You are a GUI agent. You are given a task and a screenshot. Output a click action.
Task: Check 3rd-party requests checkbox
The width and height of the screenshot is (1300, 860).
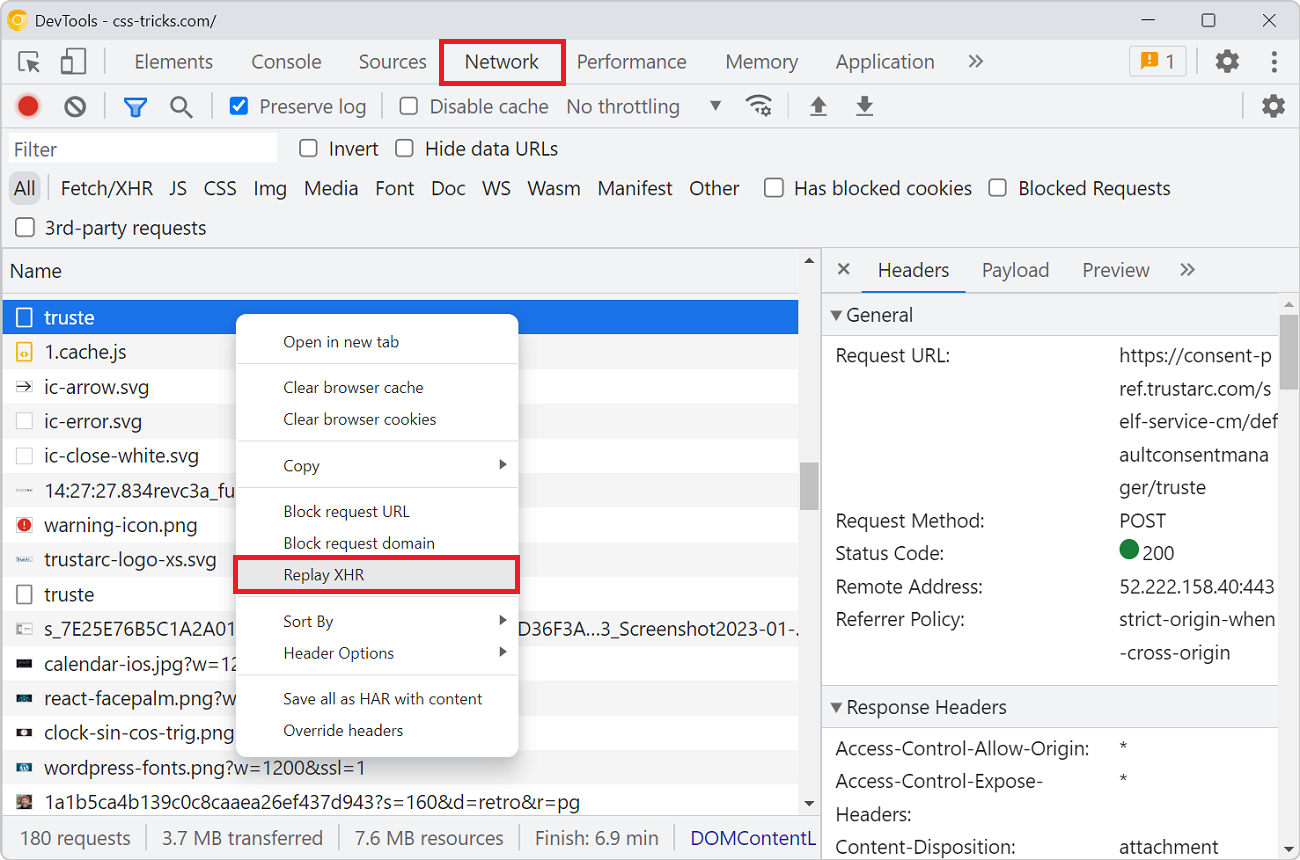click(24, 228)
